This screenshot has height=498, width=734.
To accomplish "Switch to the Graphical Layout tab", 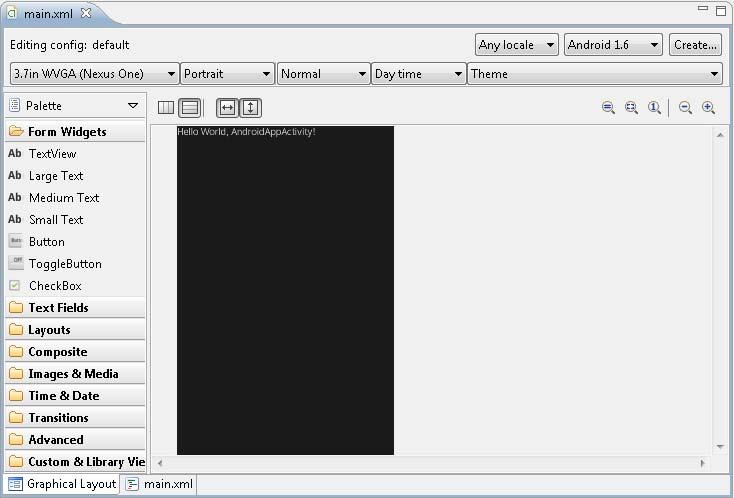I will [63, 484].
